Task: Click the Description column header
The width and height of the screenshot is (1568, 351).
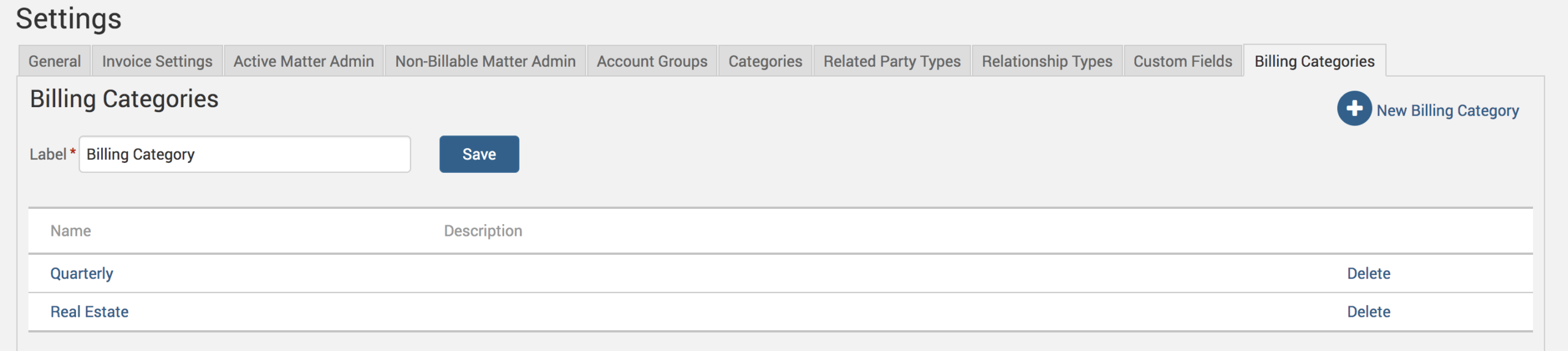Action: pos(483,231)
